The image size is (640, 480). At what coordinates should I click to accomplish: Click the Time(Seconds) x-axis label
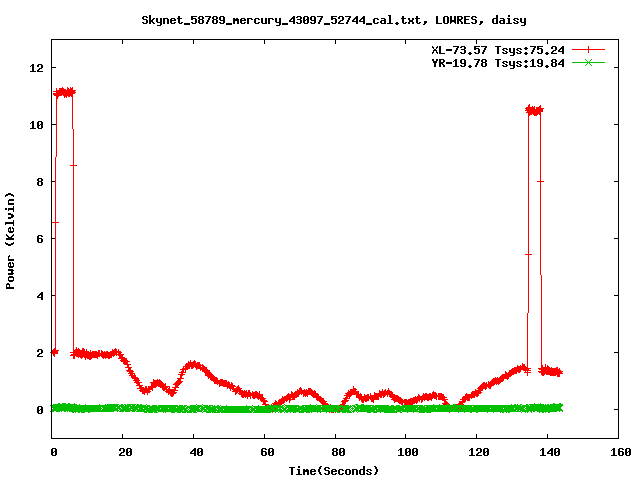[x=334, y=471]
